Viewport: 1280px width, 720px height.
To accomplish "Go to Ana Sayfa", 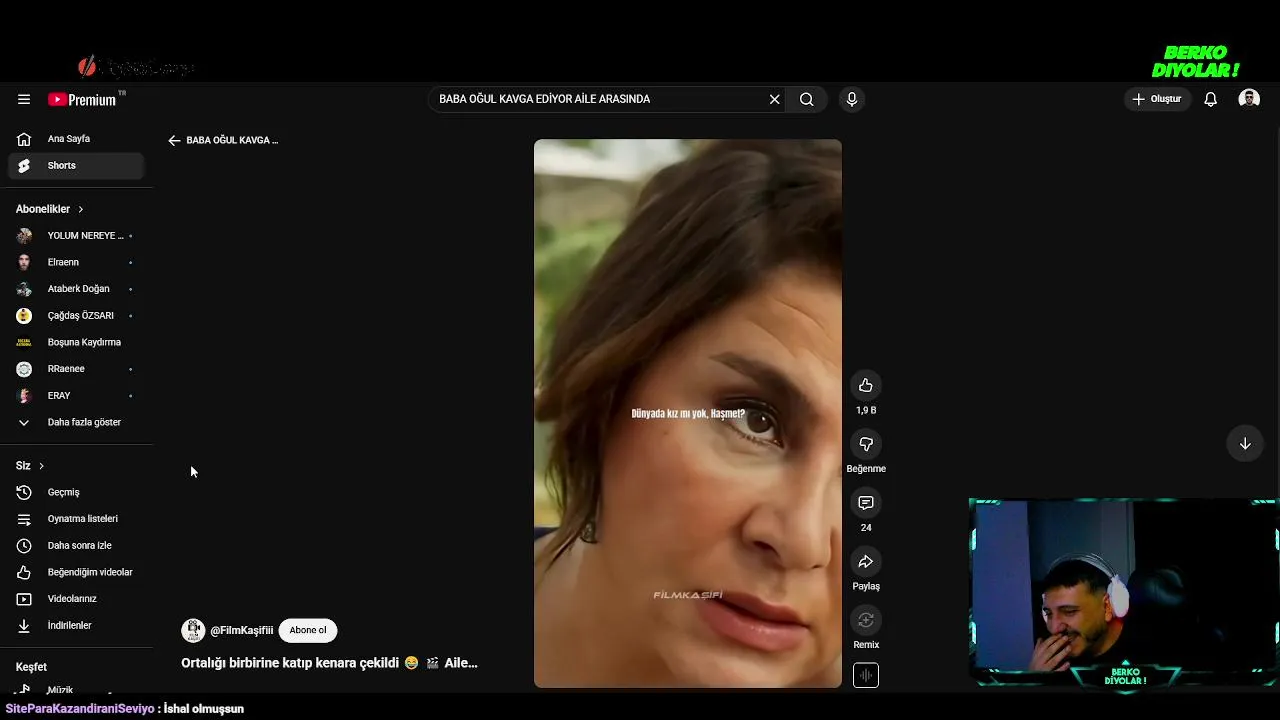I will (76, 139).
